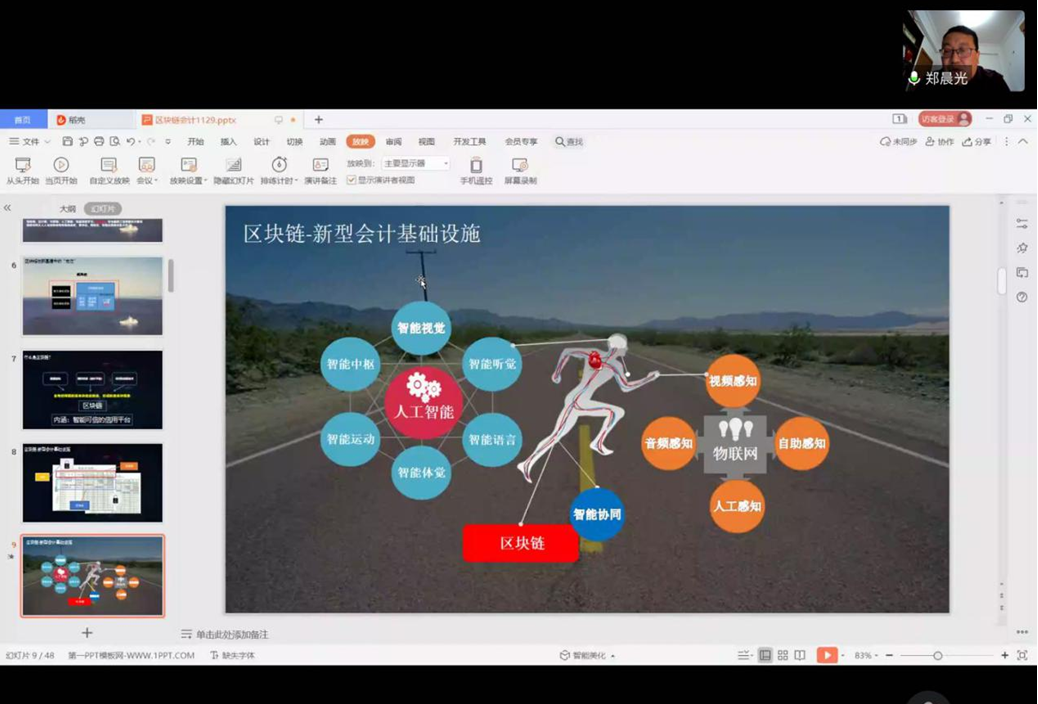Click 单击此处添加备注 notes area
Screen dimensions: 1038x704
coord(232,635)
